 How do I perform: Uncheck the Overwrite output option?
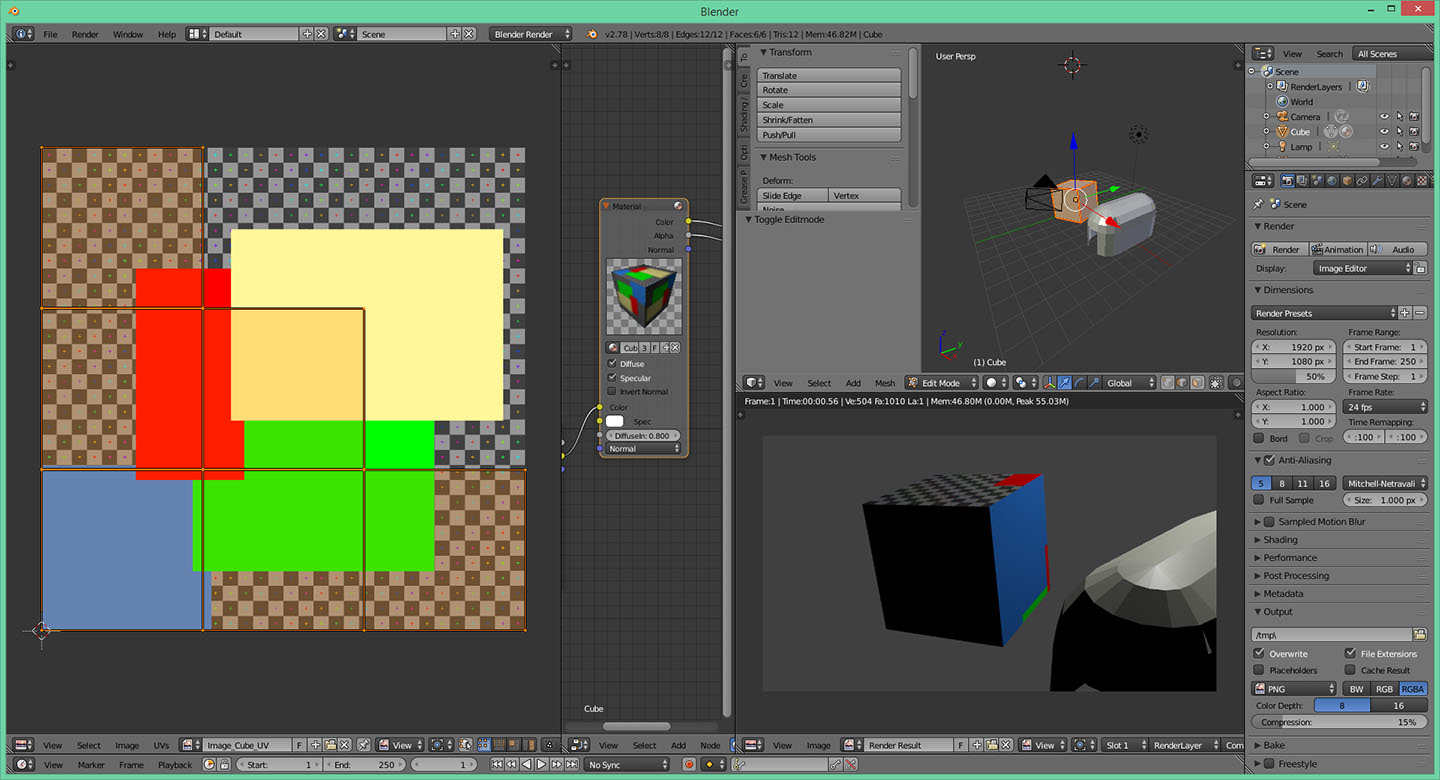[1260, 654]
